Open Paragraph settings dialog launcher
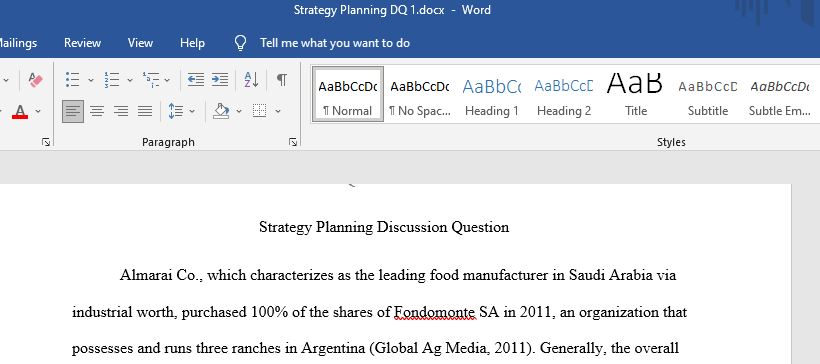820x364 pixels. point(293,142)
